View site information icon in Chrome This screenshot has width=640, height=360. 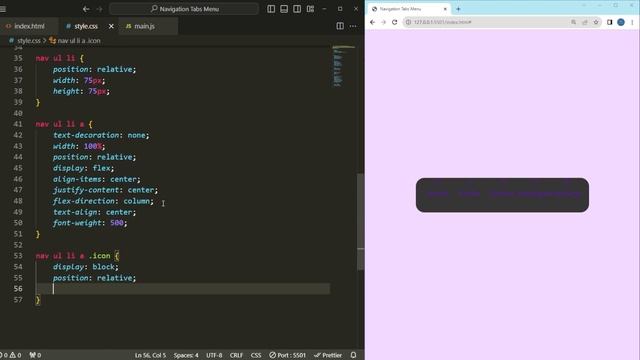click(x=408, y=22)
